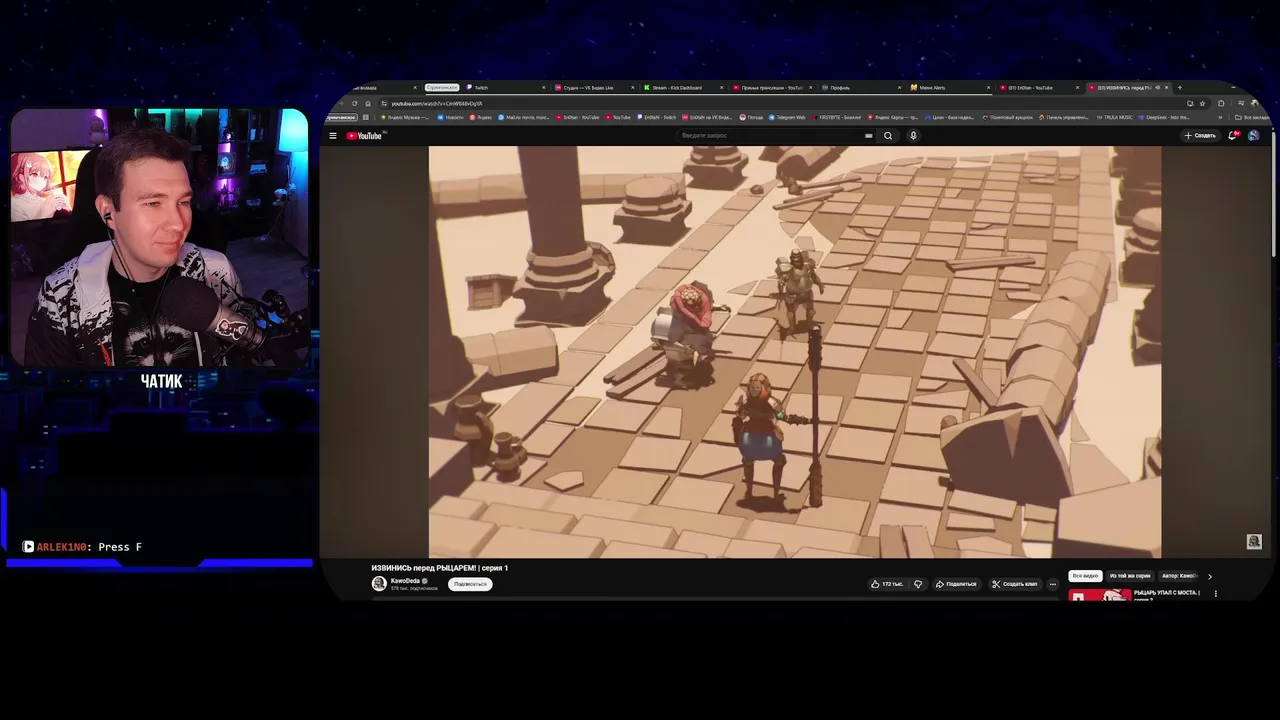Select the Автор: KawoDeda chip
Image resolution: width=1280 pixels, height=720 pixels.
[1180, 576]
